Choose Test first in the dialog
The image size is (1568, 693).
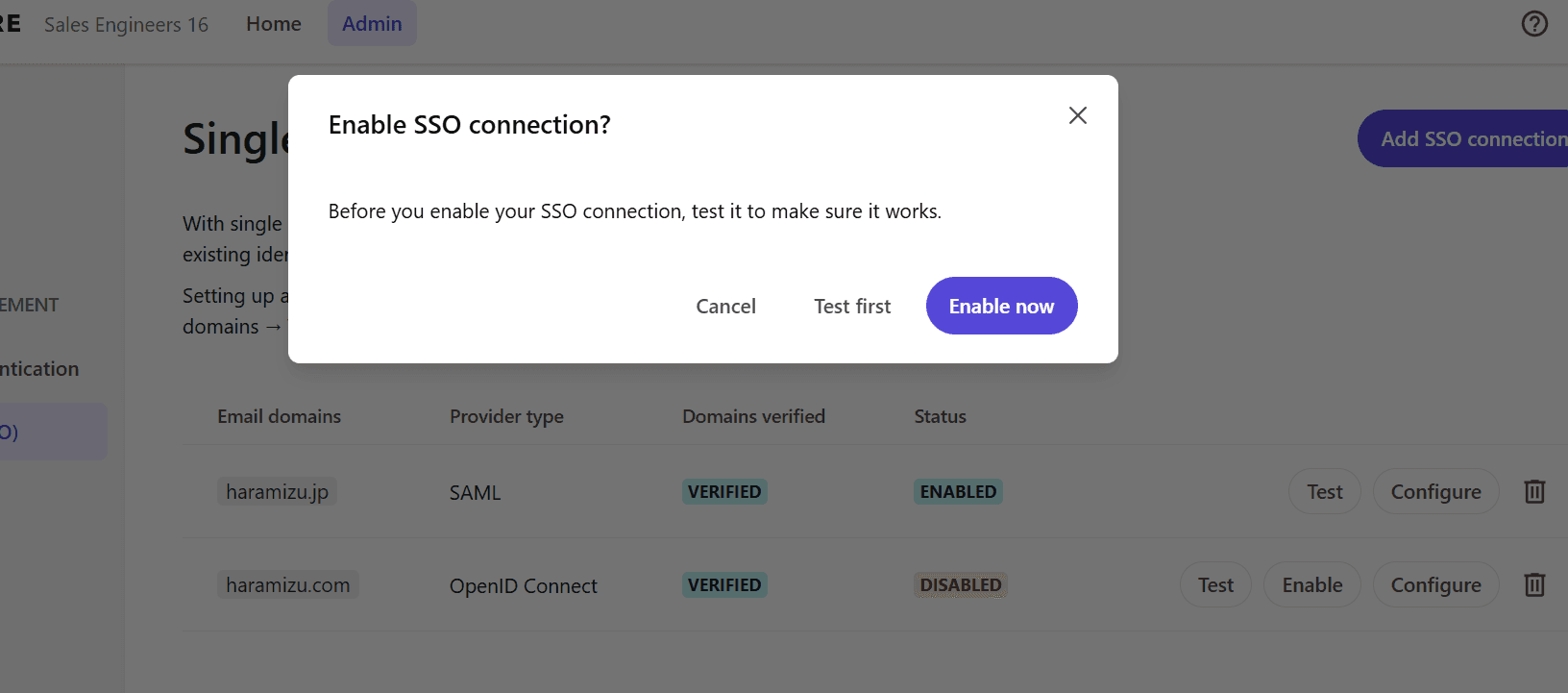pos(852,306)
